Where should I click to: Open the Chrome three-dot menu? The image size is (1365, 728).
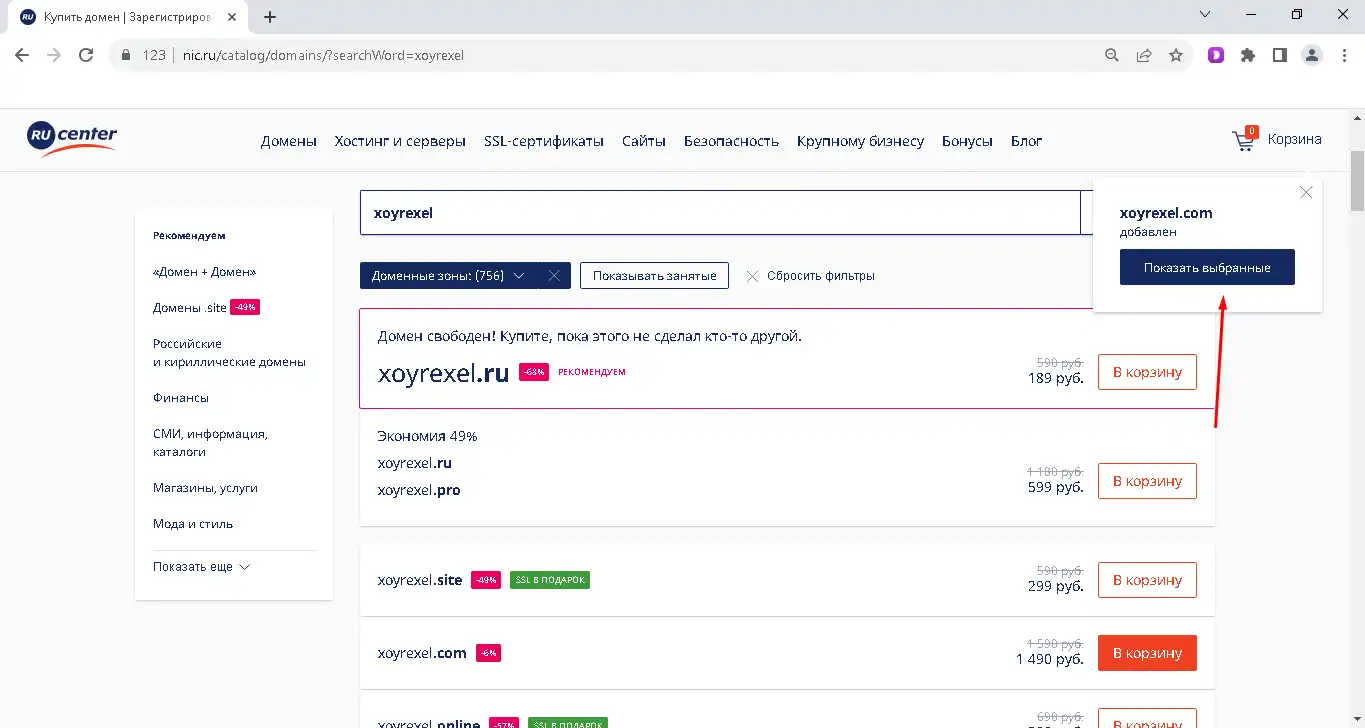[1344, 55]
